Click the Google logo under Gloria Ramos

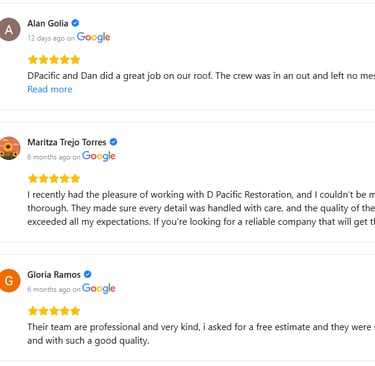(99, 288)
